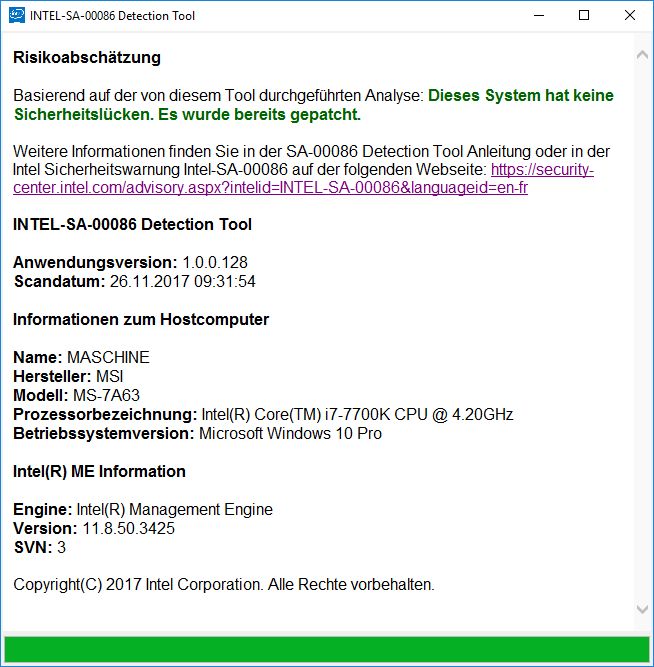Viewport: 654px width, 667px height.
Task: Click the scroll down arrow
Action: pos(642,609)
